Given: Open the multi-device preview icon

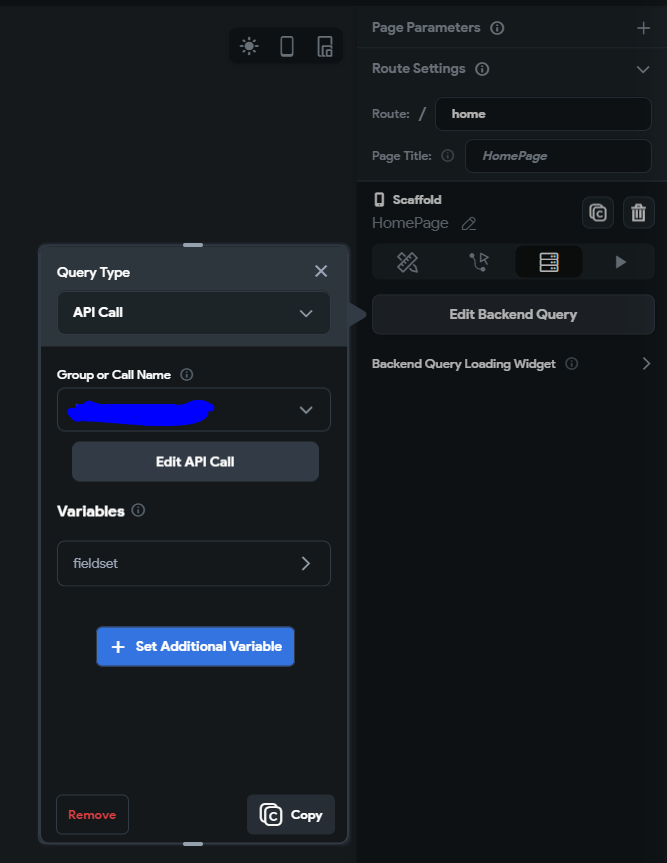Looking at the screenshot, I should point(324,45).
